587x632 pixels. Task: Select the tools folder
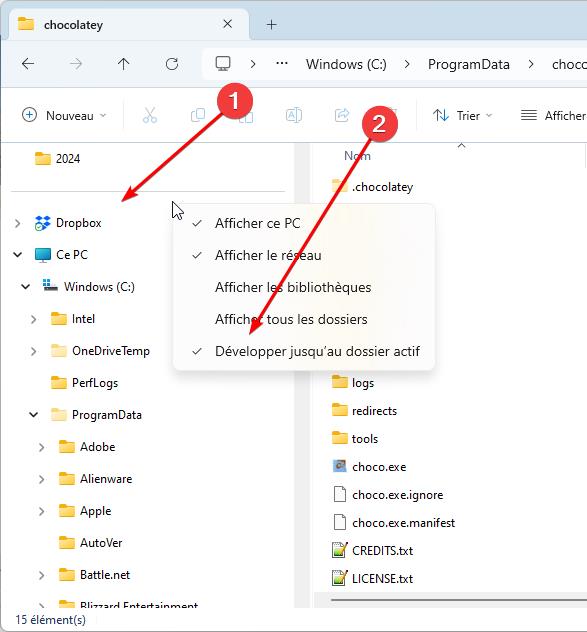tap(355, 439)
